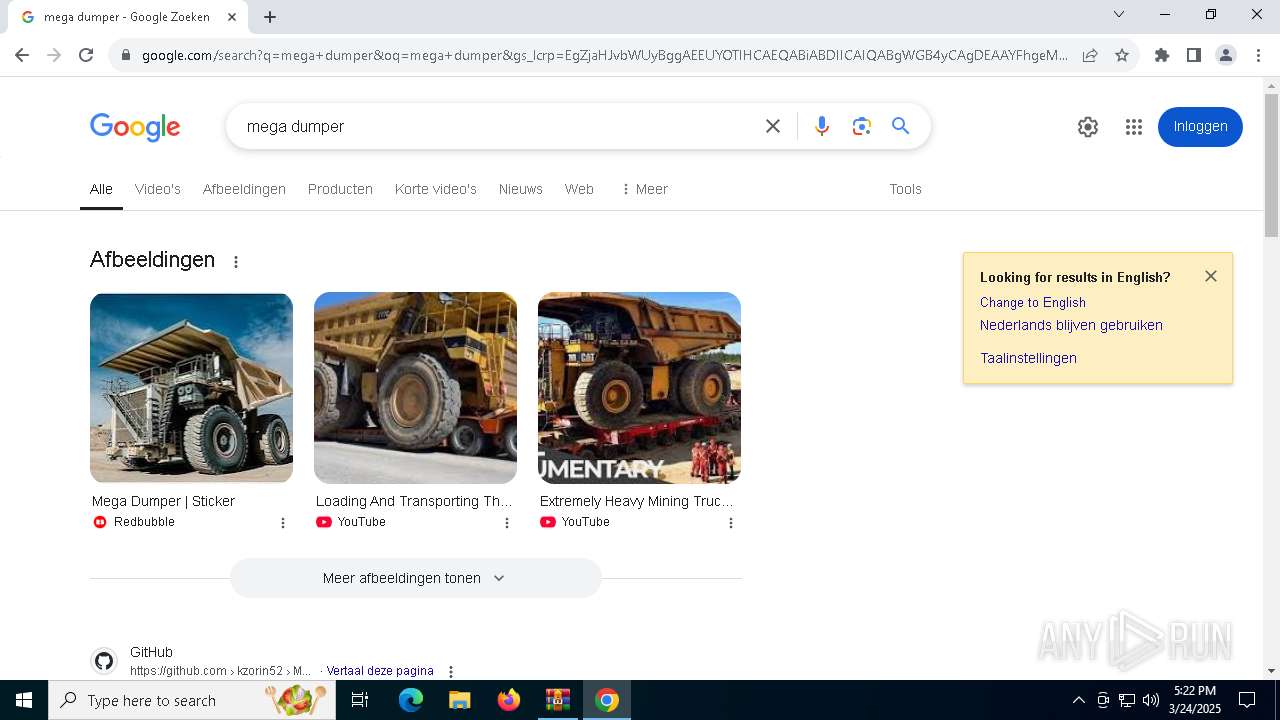Bookmark this tab with star icon
Image resolution: width=1280 pixels, height=720 pixels.
coord(1122,55)
